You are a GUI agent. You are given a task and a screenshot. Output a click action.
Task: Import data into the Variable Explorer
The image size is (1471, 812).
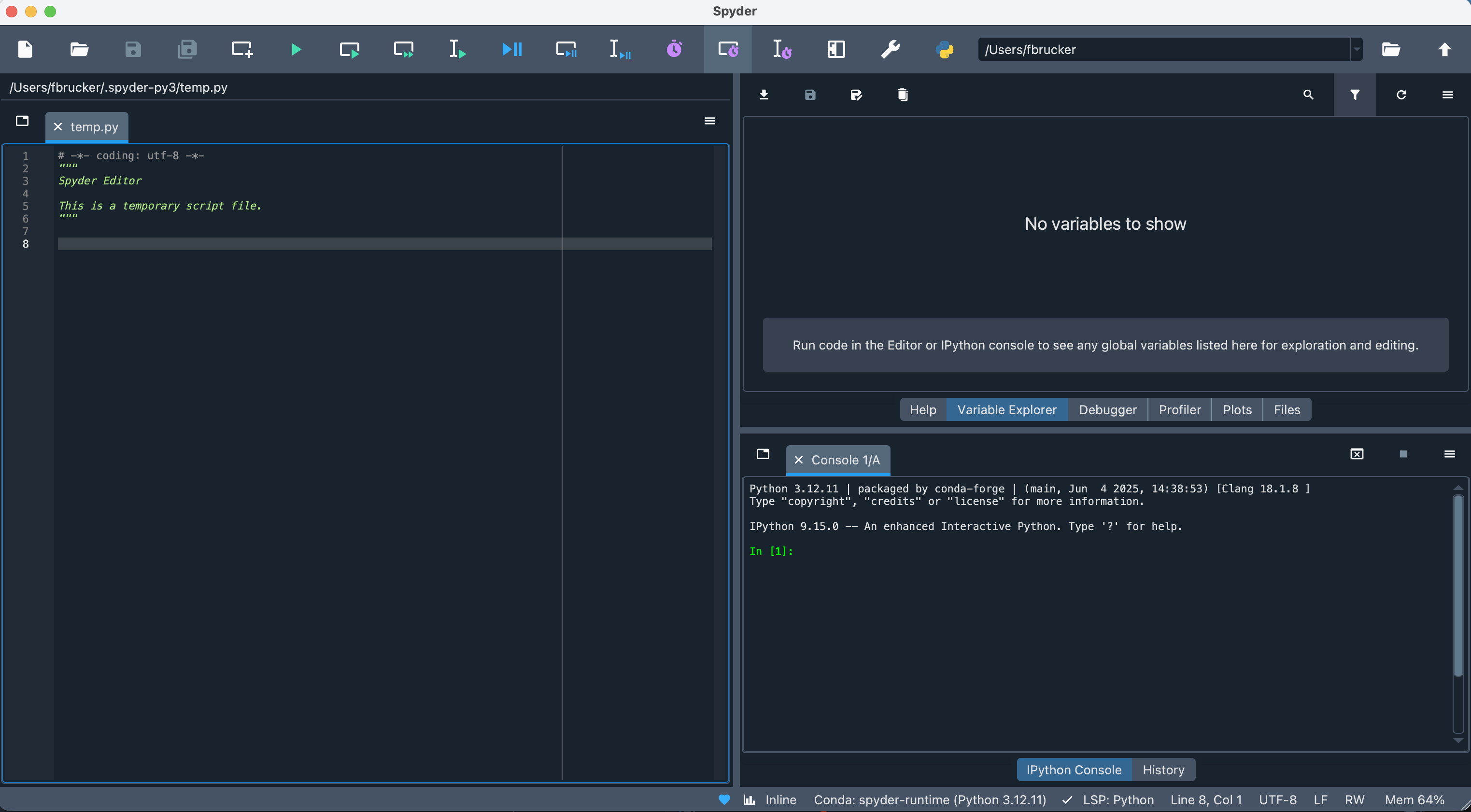[x=764, y=95]
